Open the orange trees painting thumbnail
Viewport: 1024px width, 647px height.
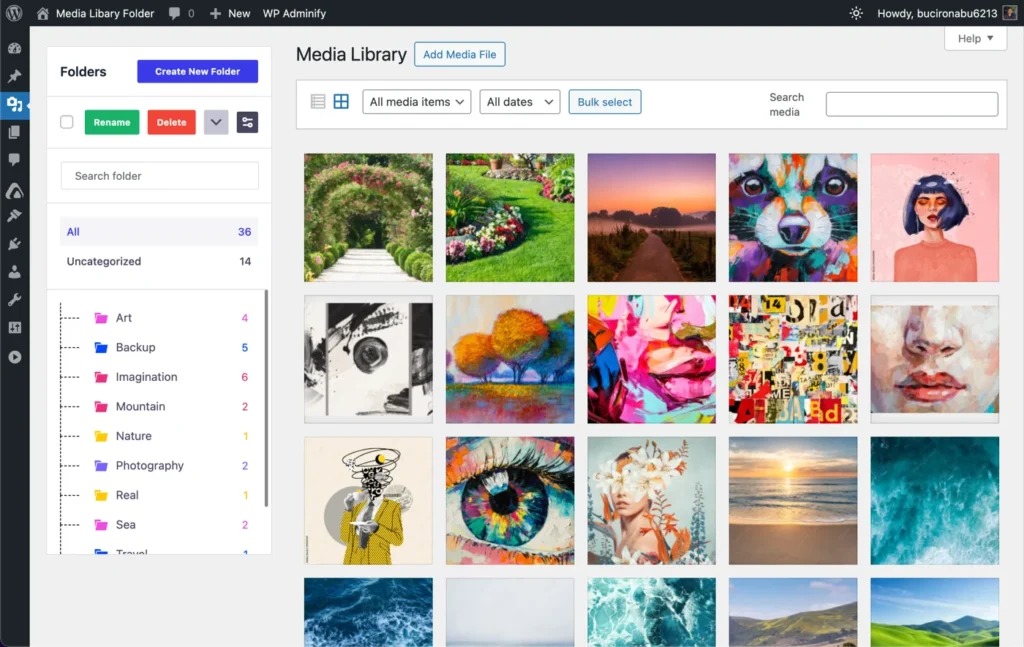(510, 359)
